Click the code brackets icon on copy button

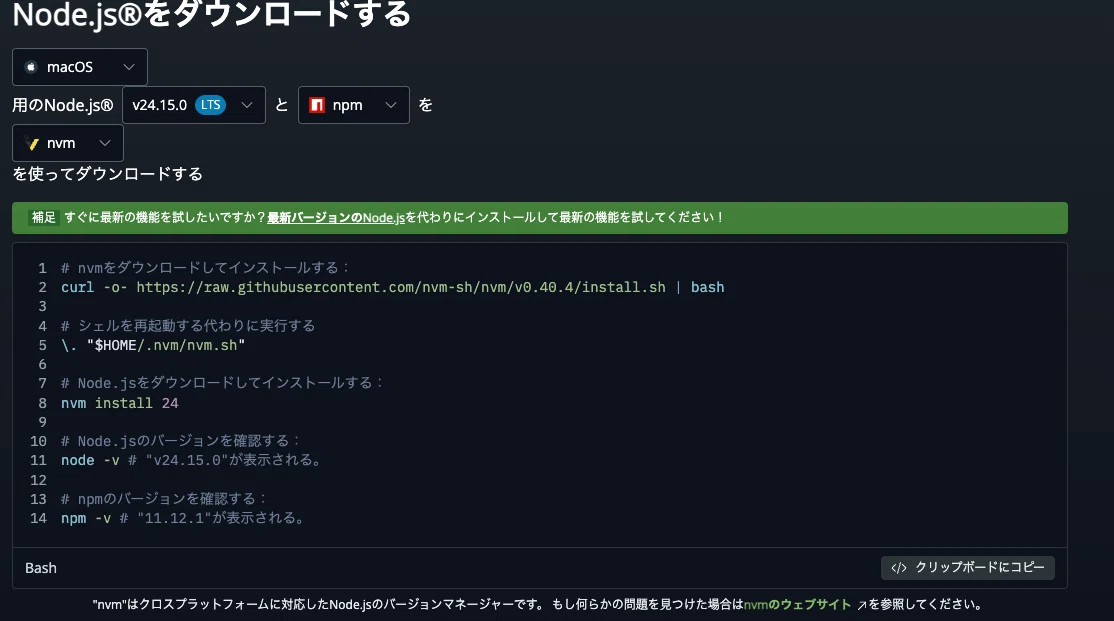click(899, 568)
